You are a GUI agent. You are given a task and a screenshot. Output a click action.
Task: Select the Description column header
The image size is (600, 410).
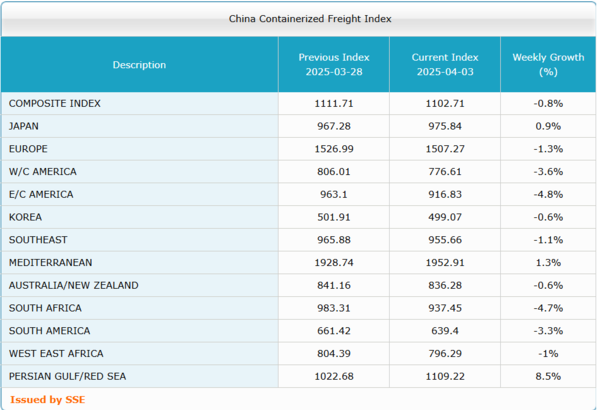(139, 65)
